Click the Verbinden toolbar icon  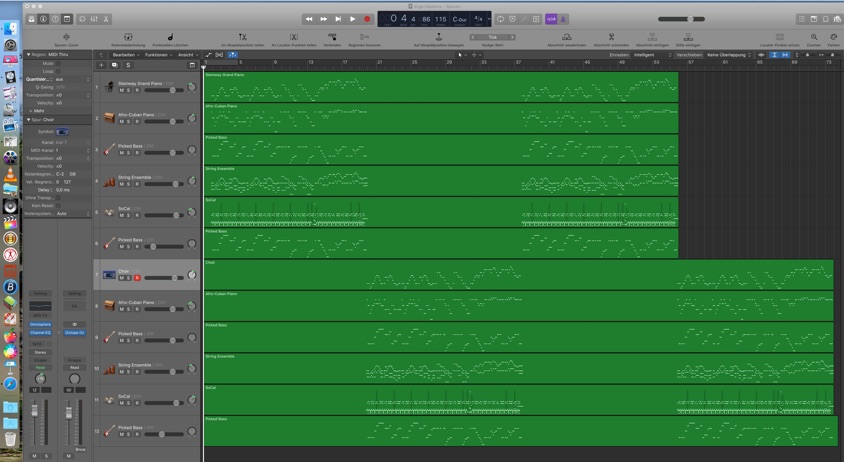[x=332, y=37]
